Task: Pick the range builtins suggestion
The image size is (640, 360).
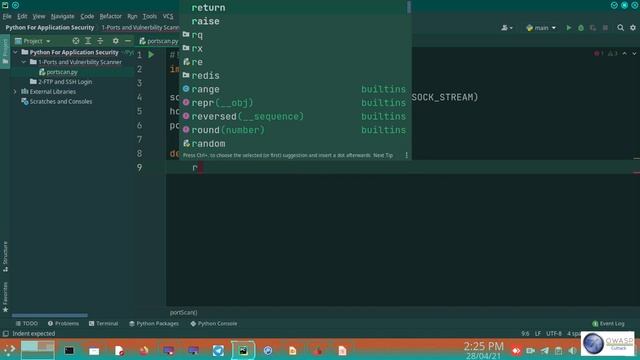Action: pyautogui.click(x=294, y=89)
